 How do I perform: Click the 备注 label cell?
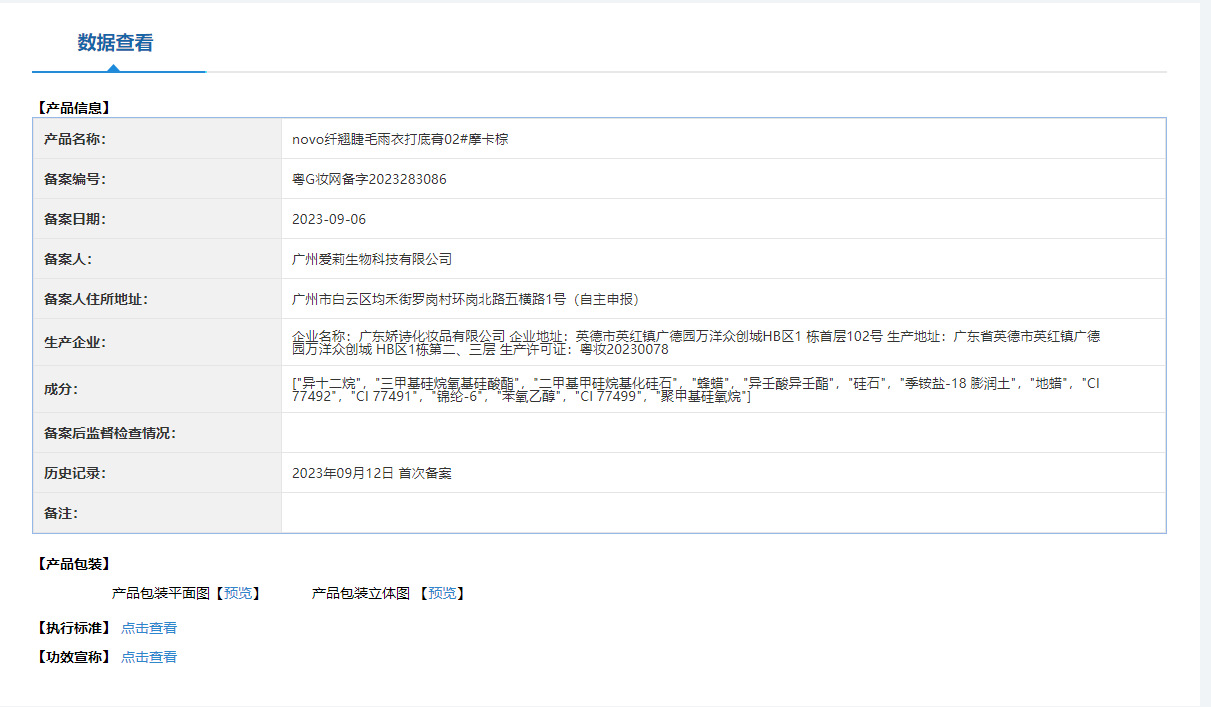pos(157,513)
